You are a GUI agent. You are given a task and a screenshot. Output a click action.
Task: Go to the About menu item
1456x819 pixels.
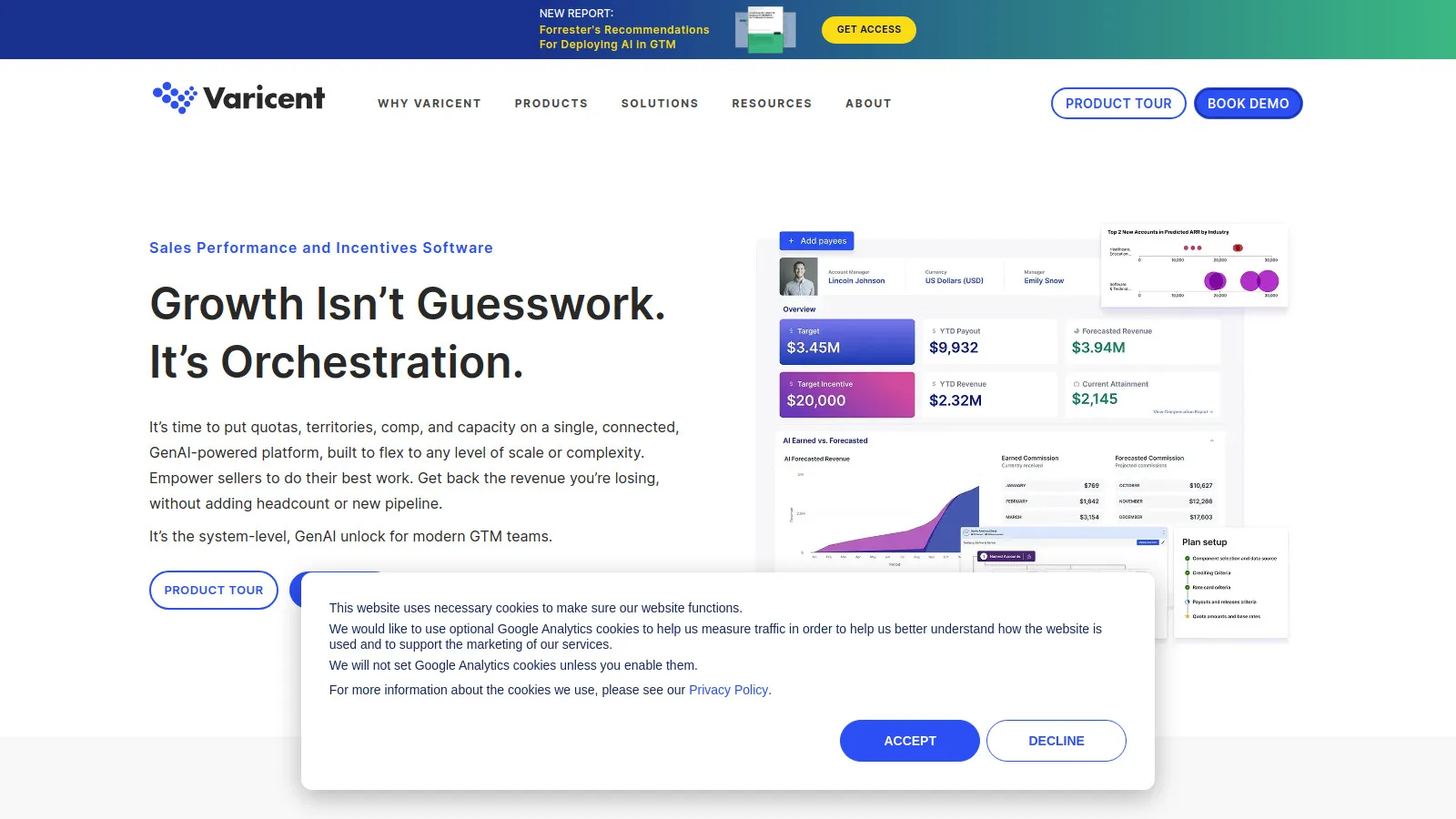[x=868, y=104]
